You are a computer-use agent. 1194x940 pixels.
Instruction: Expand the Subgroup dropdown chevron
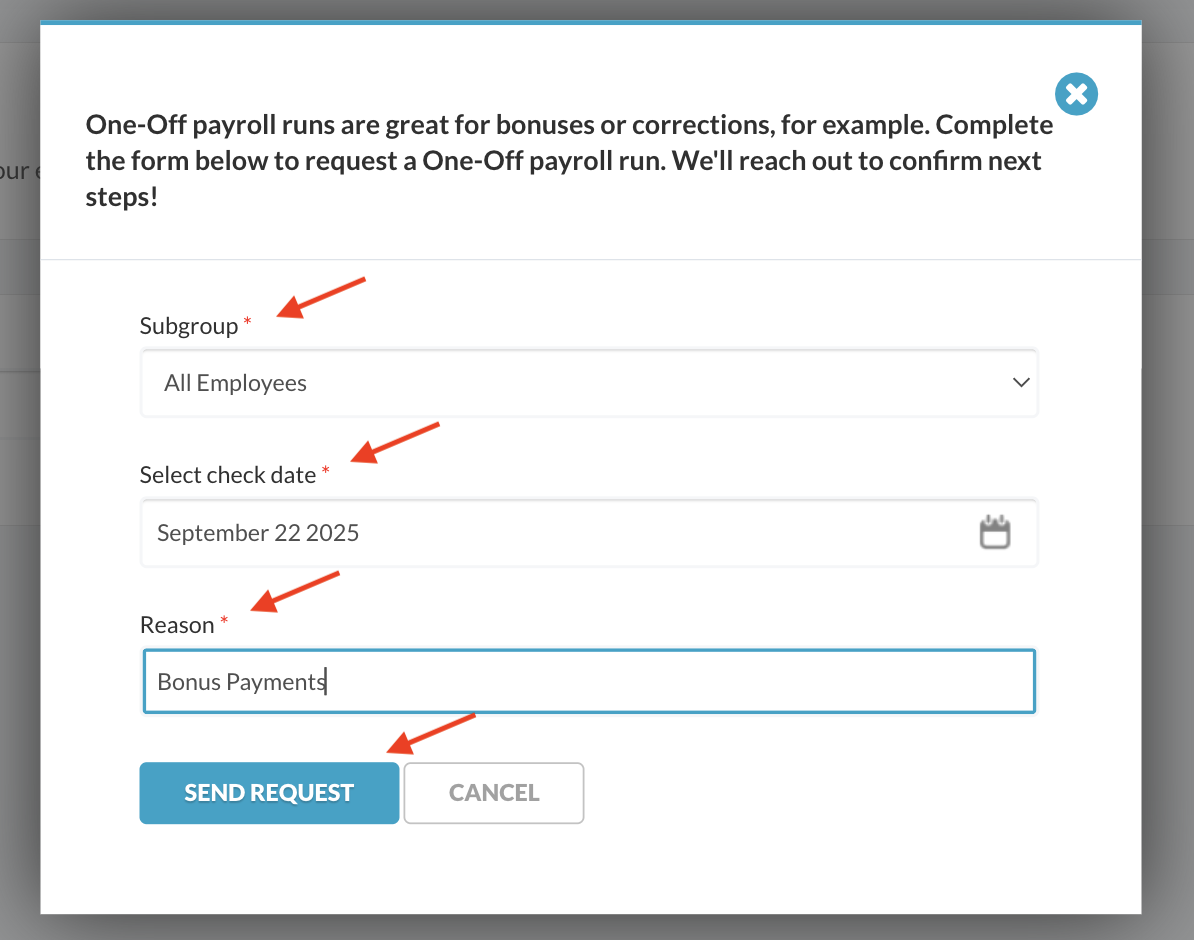coord(1020,382)
